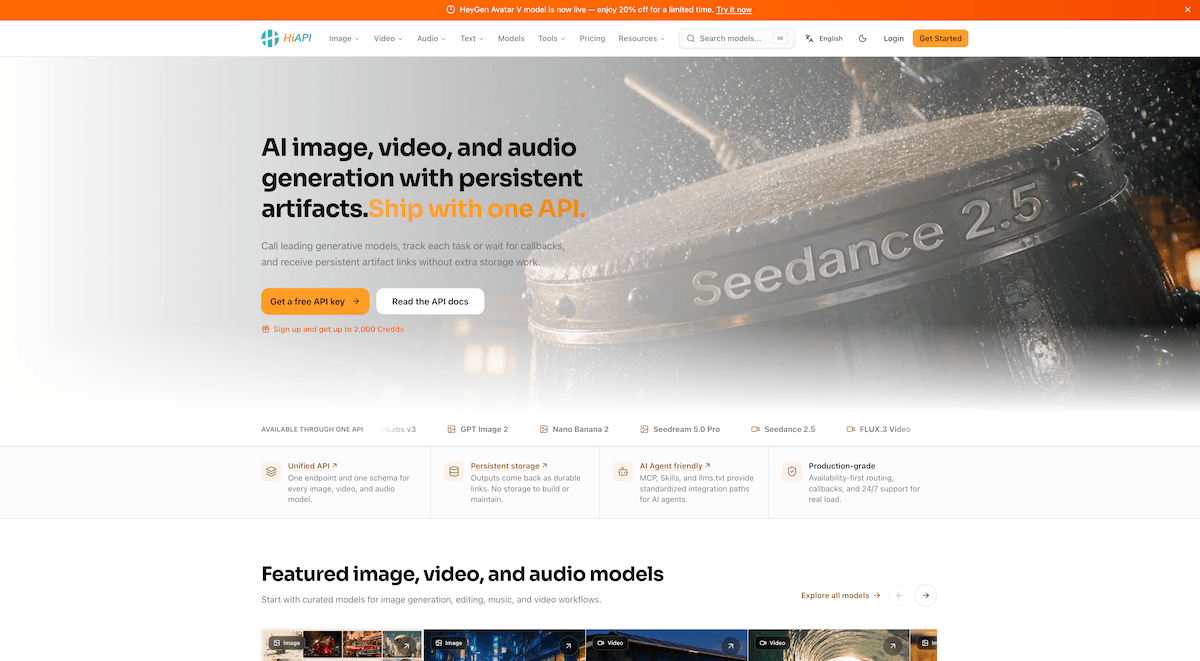This screenshot has width=1200, height=661.
Task: Click the HiAPI brand name text
Action: pyautogui.click(x=298, y=38)
